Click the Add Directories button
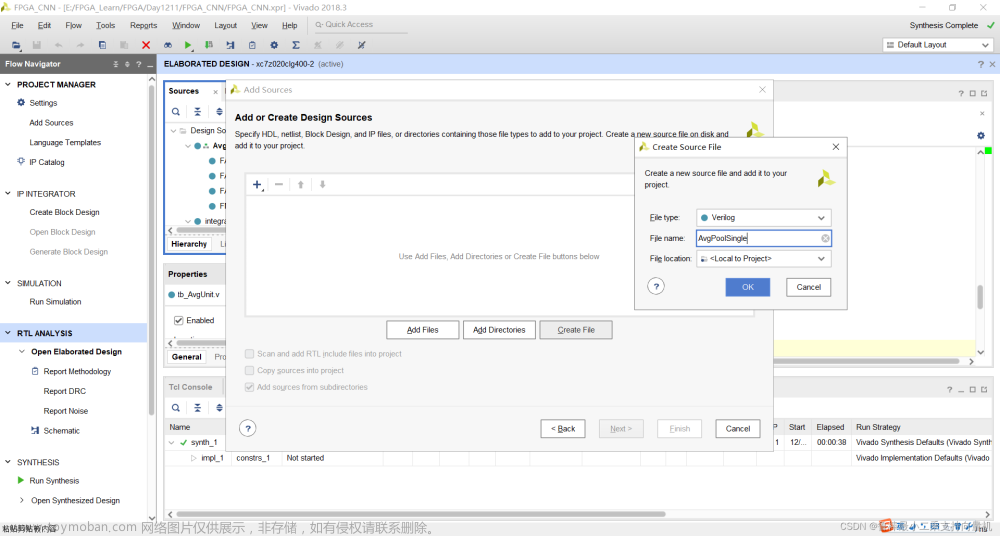This screenshot has width=1000, height=536. coord(499,330)
